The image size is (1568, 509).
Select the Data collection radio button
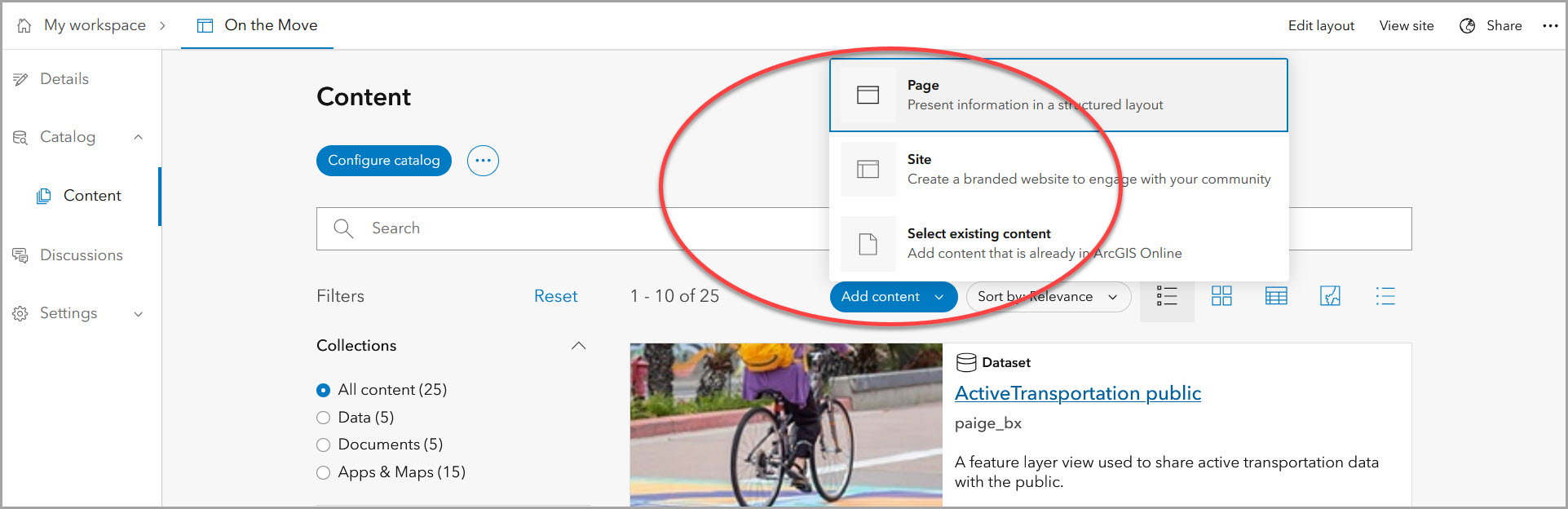click(x=324, y=418)
